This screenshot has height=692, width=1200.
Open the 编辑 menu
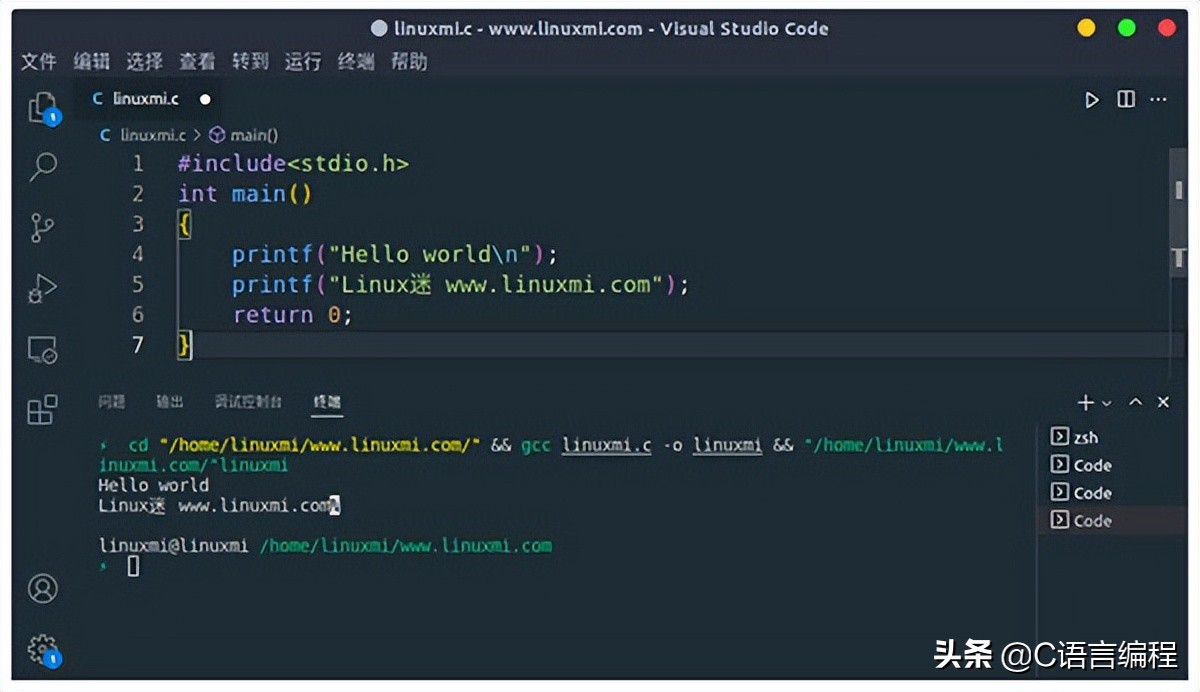tap(91, 62)
